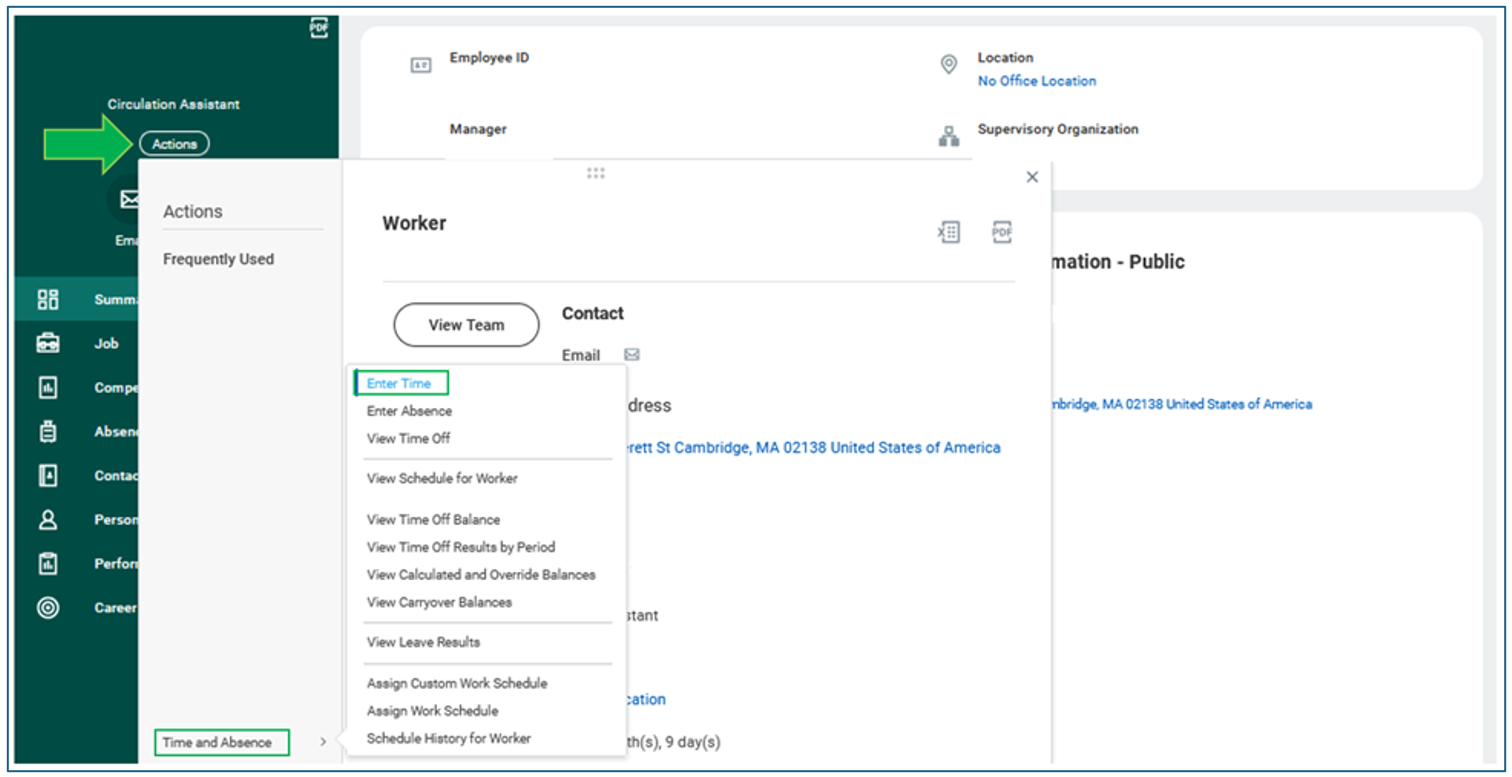The height and width of the screenshot is (777, 1512).
Task: Select View Schedule for Worker
Action: pyautogui.click(x=442, y=478)
